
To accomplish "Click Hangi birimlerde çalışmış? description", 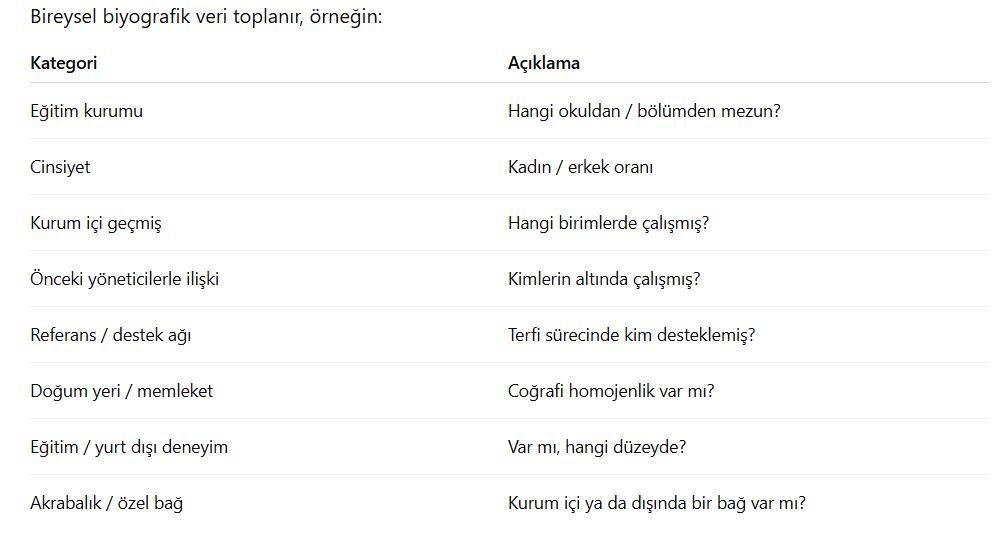I will [x=608, y=223].
